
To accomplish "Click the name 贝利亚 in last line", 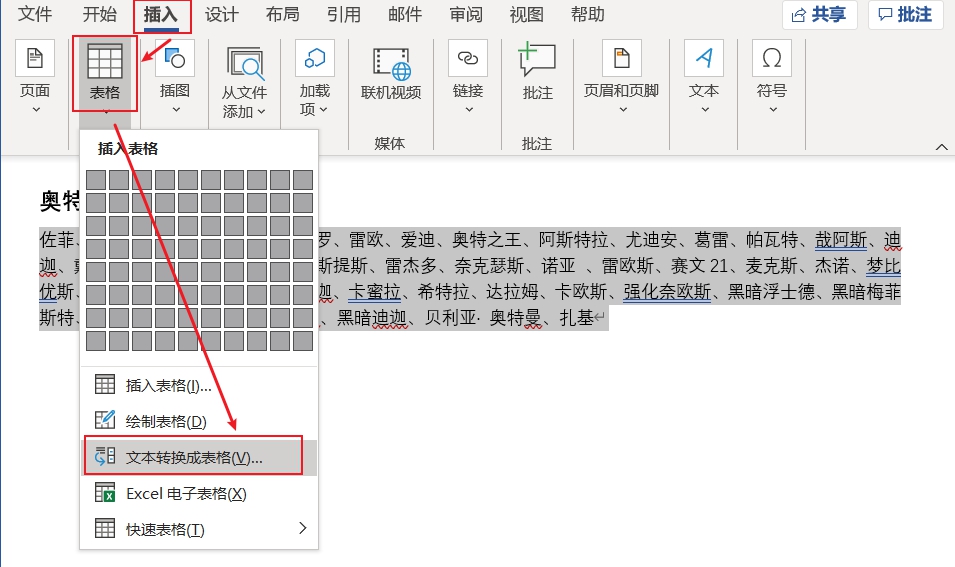I will [x=450, y=318].
